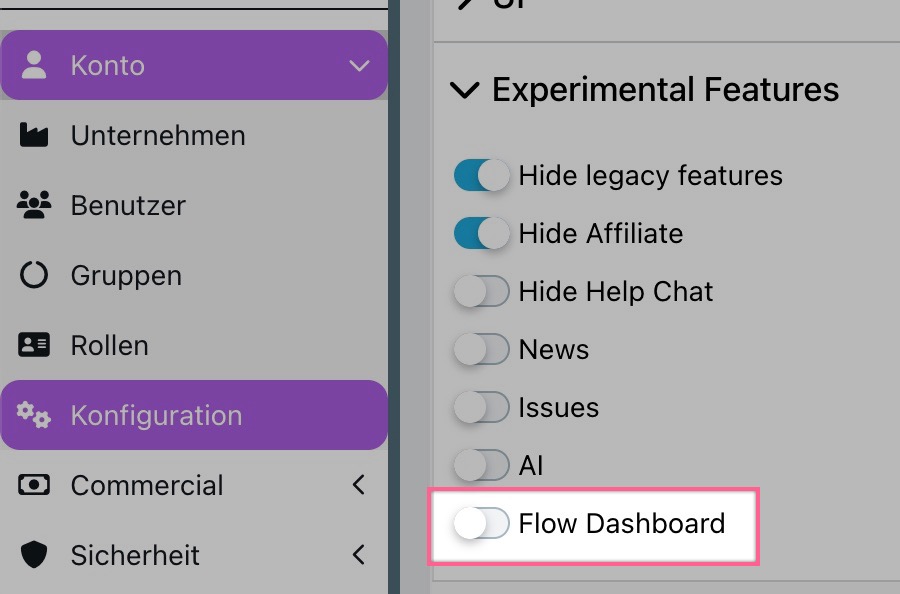
Task: Collapse the Konto section chevron
Action: (x=359, y=65)
